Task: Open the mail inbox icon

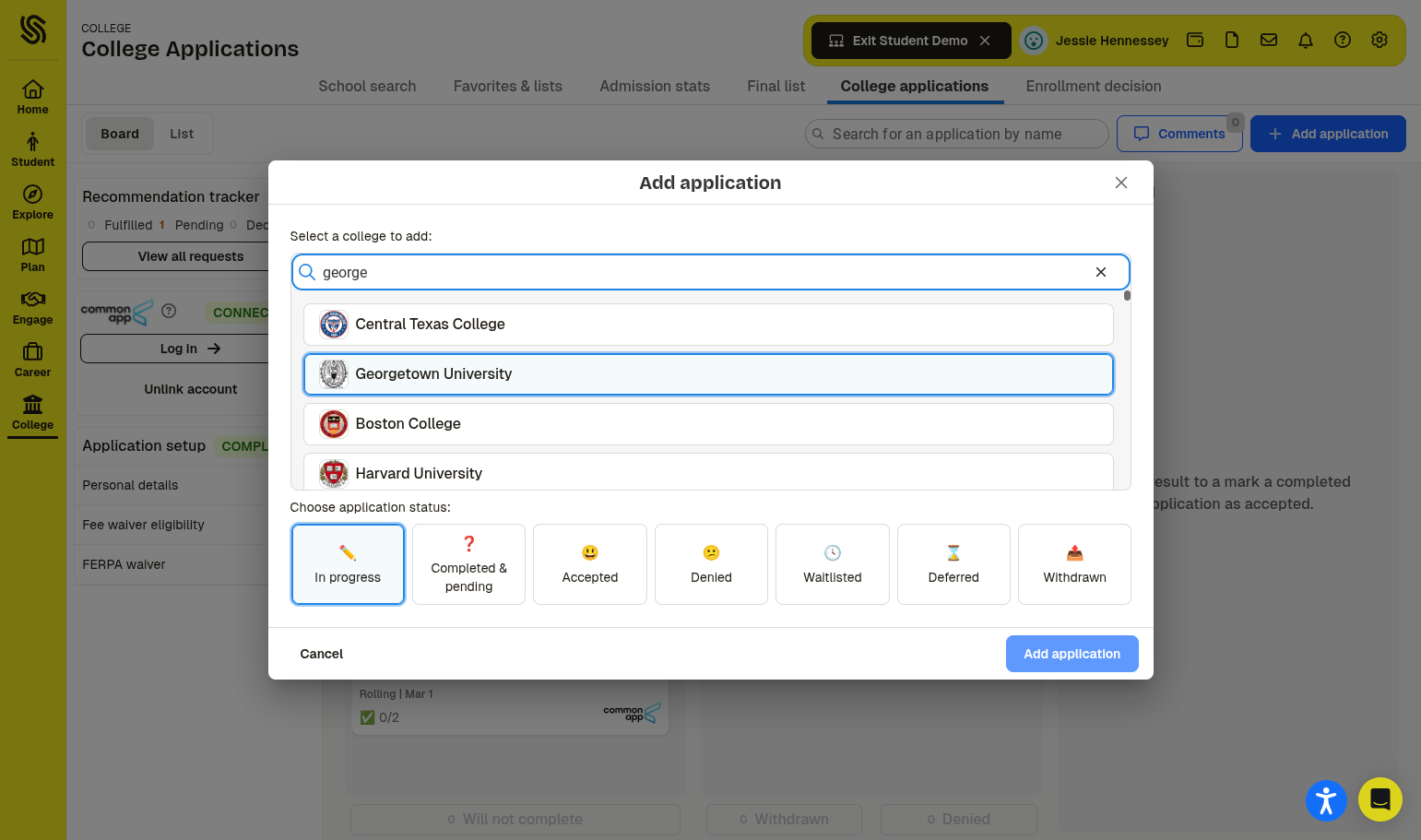Action: click(x=1269, y=41)
